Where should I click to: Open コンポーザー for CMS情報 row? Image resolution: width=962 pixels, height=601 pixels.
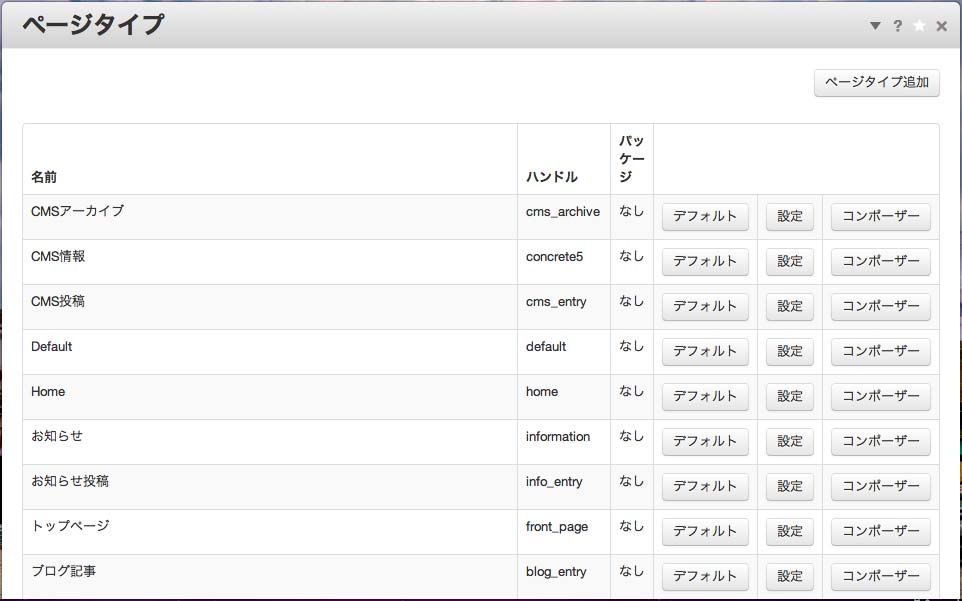[880, 261]
